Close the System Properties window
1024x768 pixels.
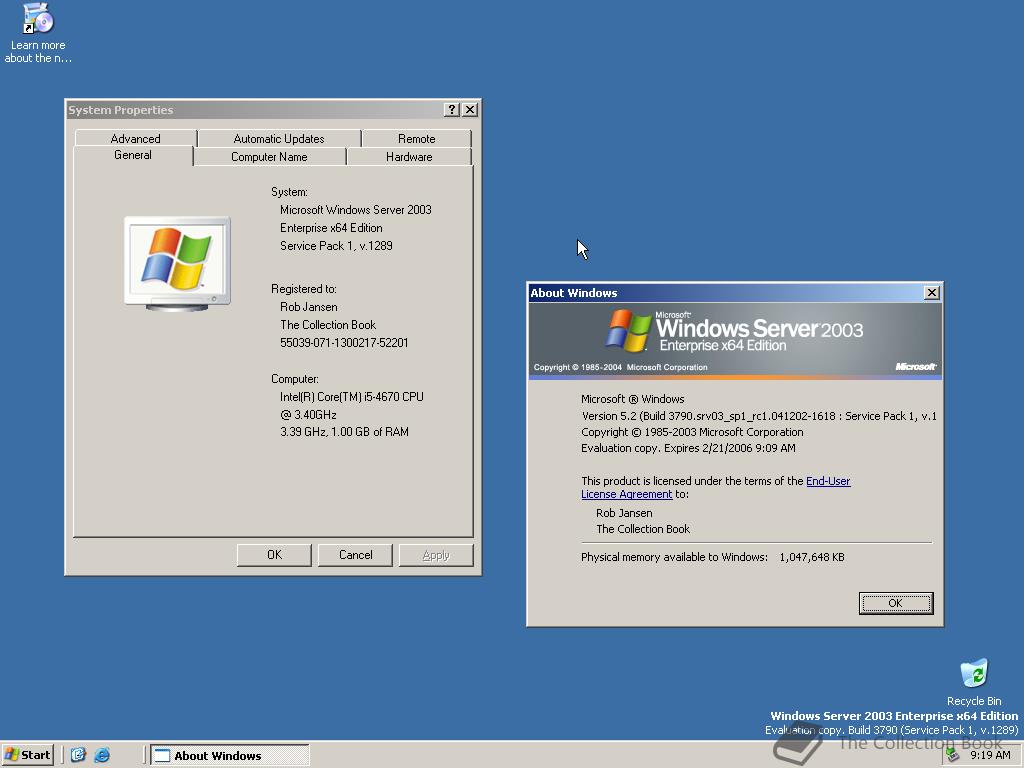click(x=470, y=110)
